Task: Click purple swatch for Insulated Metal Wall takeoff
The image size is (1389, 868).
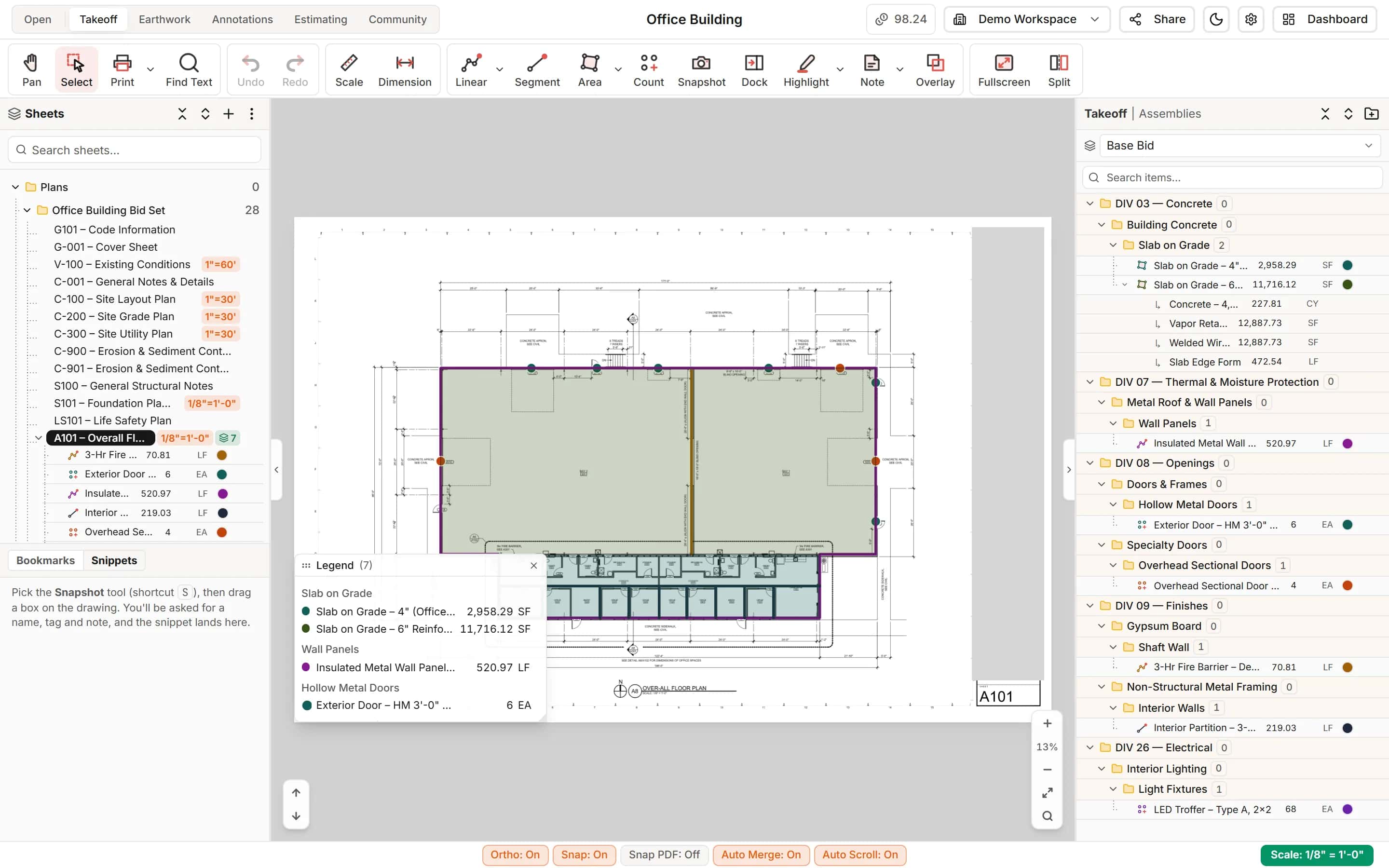Action: click(x=1347, y=444)
